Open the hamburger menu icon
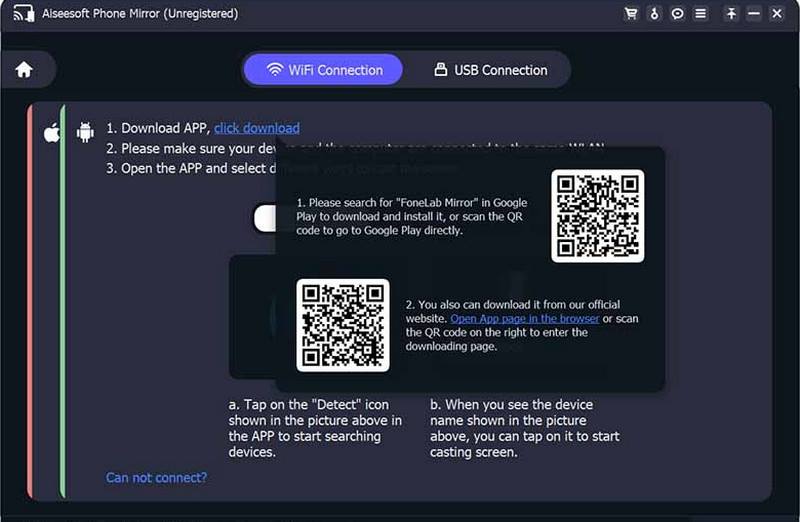 [701, 13]
